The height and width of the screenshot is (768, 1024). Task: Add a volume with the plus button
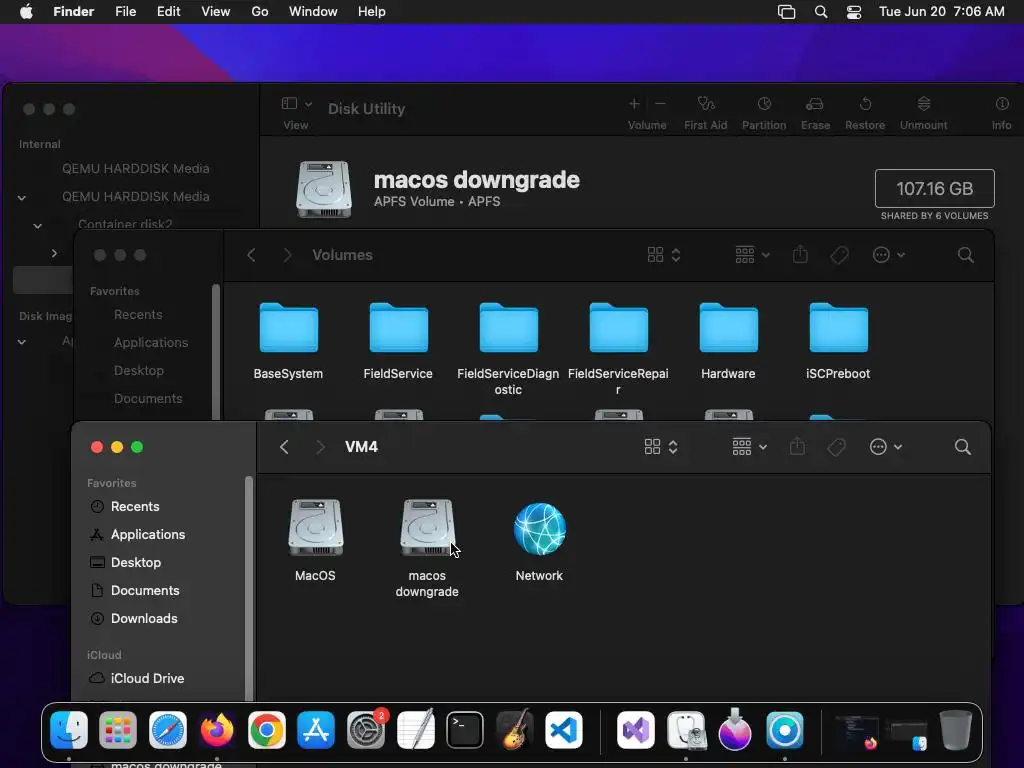tap(633, 103)
